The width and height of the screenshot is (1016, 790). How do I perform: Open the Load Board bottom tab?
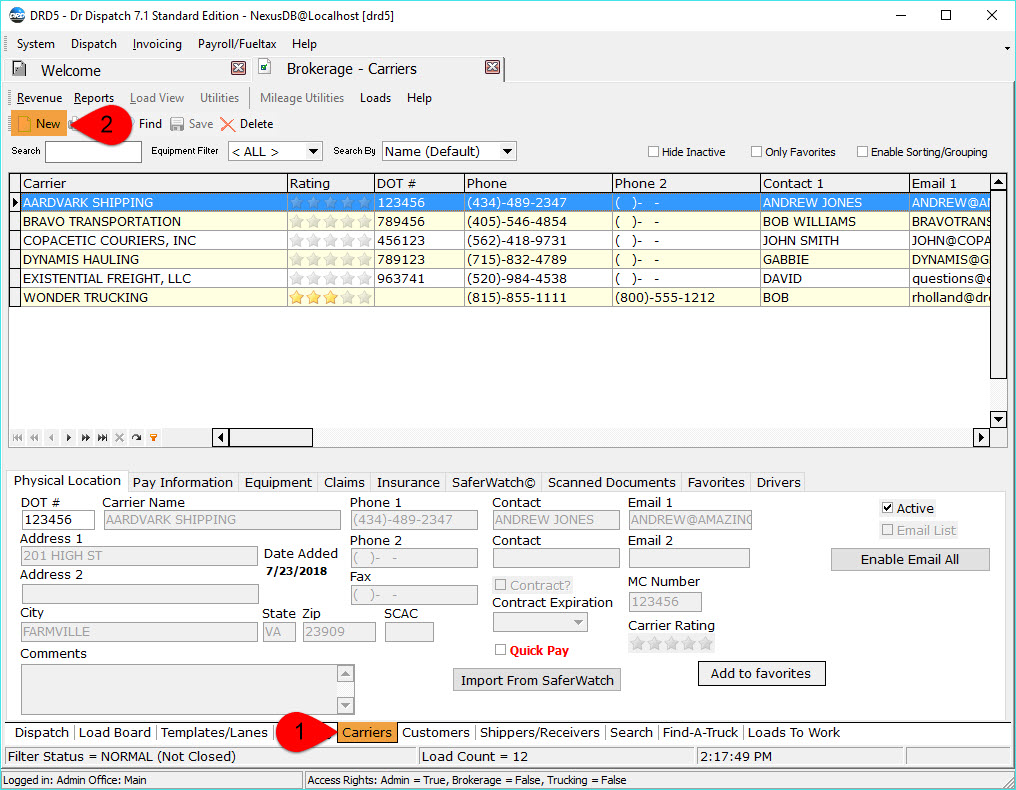click(x=115, y=732)
